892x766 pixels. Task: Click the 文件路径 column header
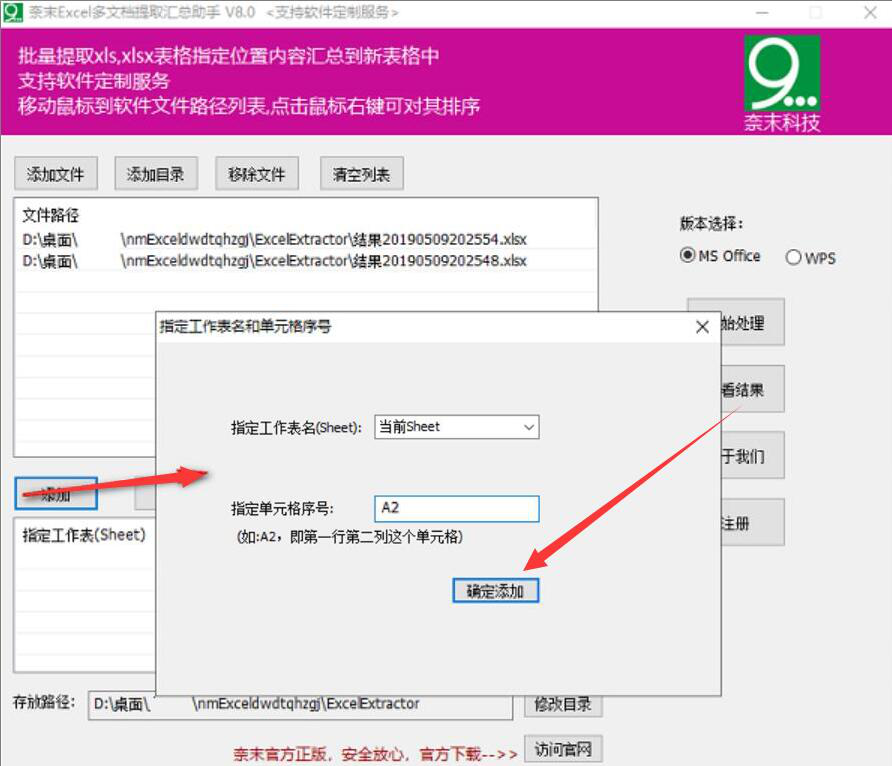[x=51, y=216]
